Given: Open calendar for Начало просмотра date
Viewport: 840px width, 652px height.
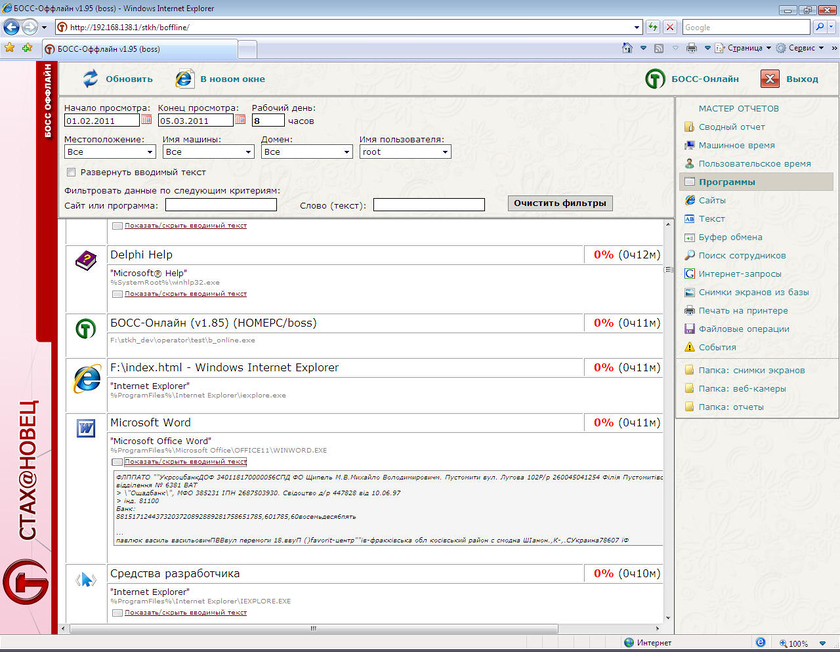Looking at the screenshot, I should pyautogui.click(x=147, y=120).
